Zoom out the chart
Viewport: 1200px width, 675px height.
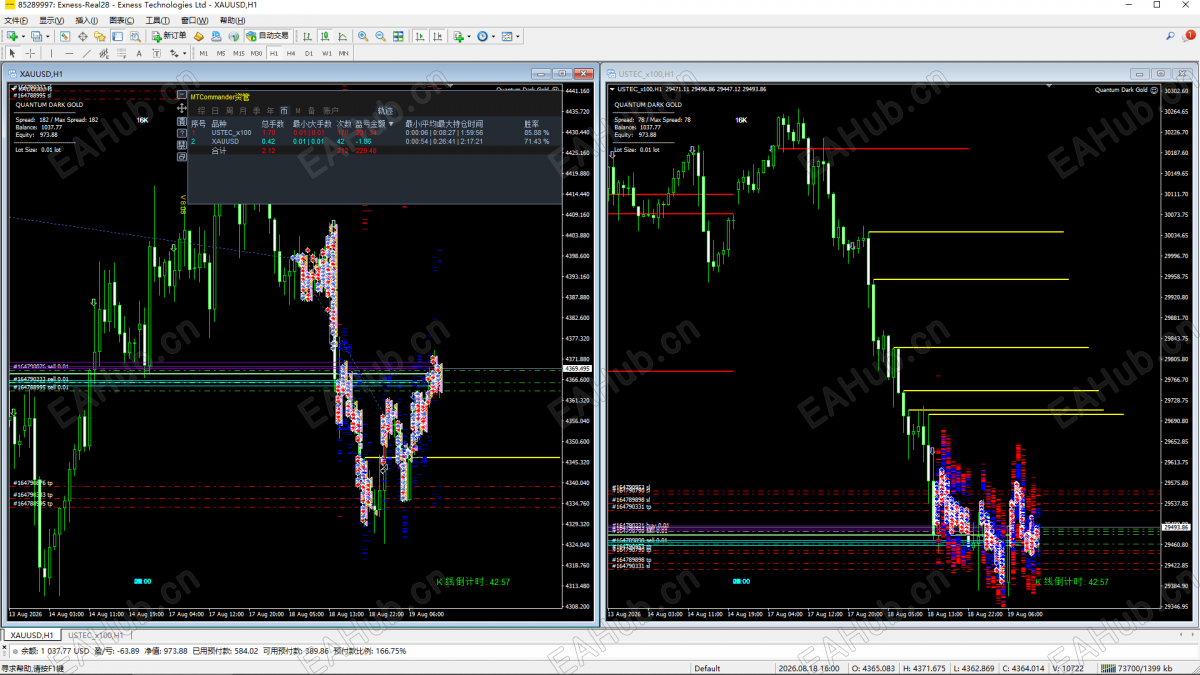coord(380,36)
